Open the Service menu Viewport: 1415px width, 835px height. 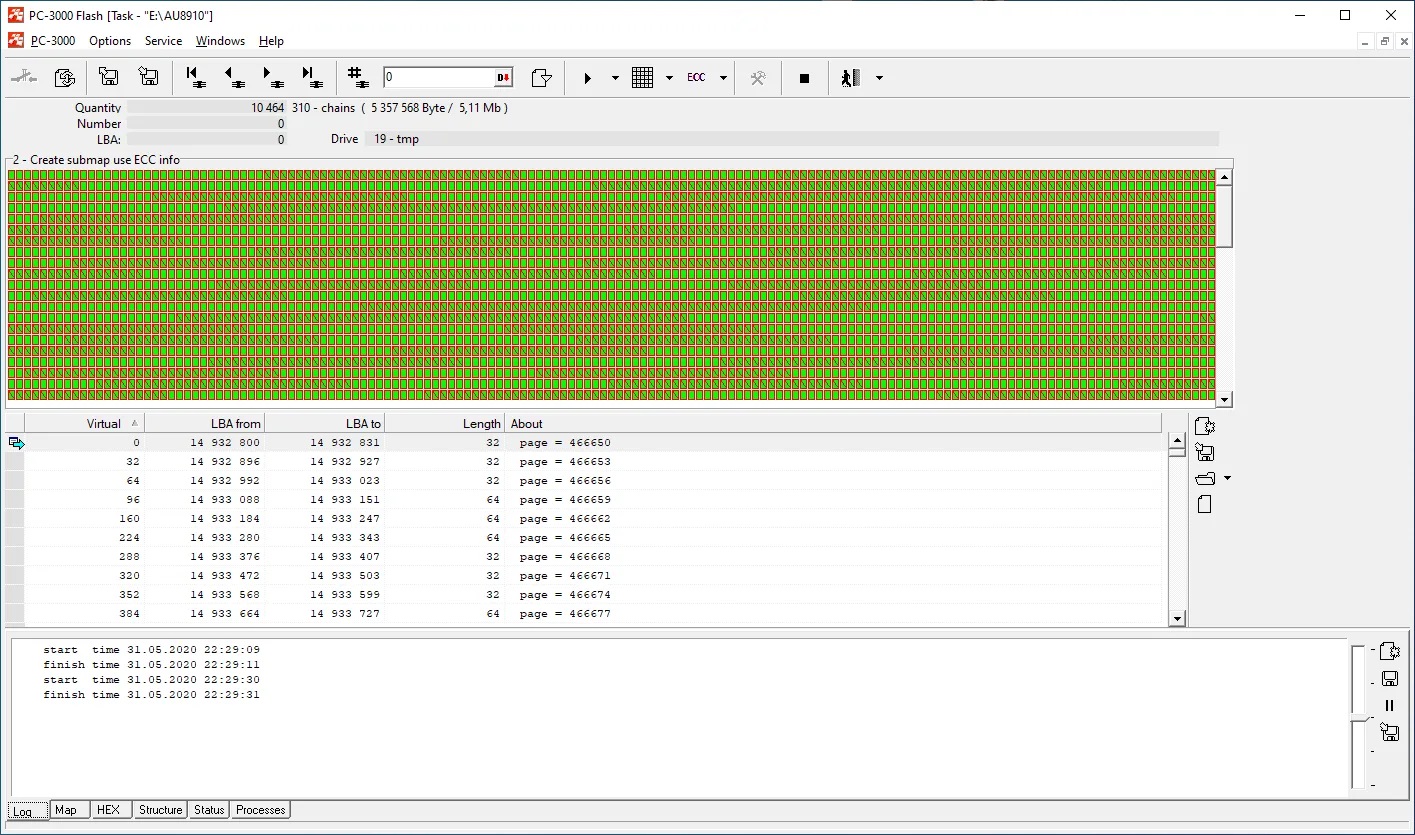coord(163,41)
